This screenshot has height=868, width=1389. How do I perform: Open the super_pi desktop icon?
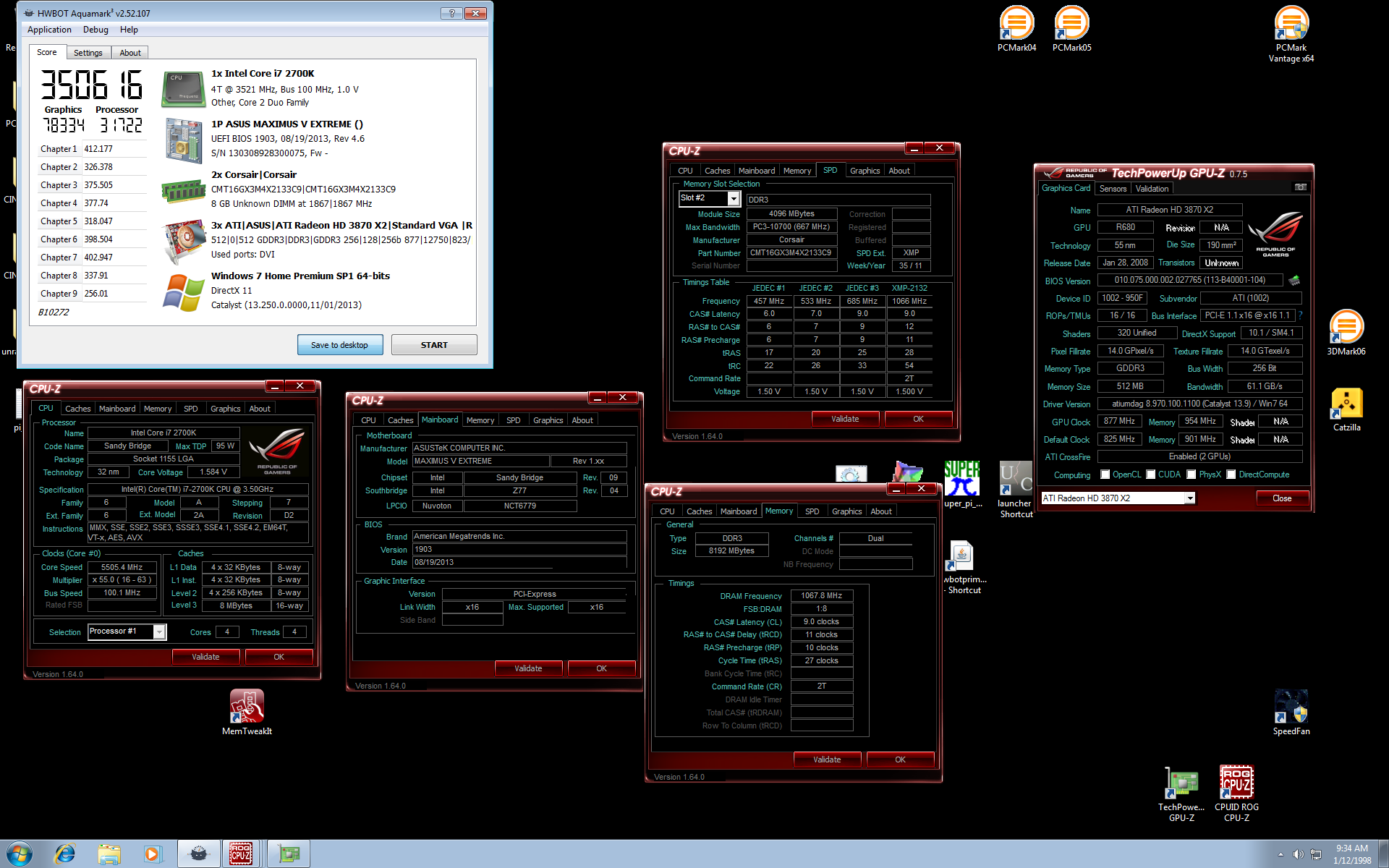pyautogui.click(x=962, y=484)
